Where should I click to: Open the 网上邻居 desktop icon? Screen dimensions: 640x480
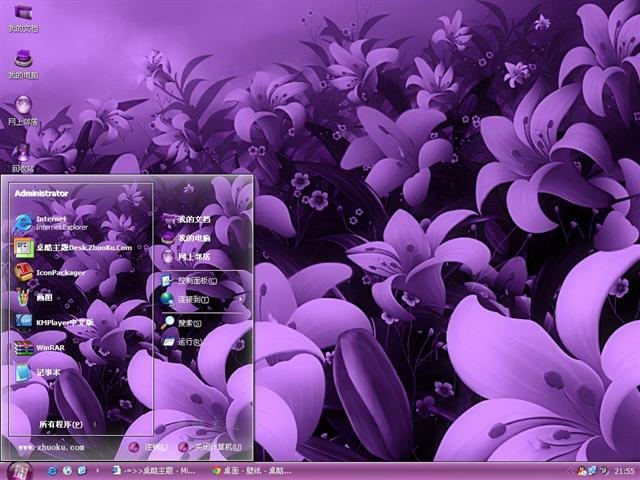[23, 111]
